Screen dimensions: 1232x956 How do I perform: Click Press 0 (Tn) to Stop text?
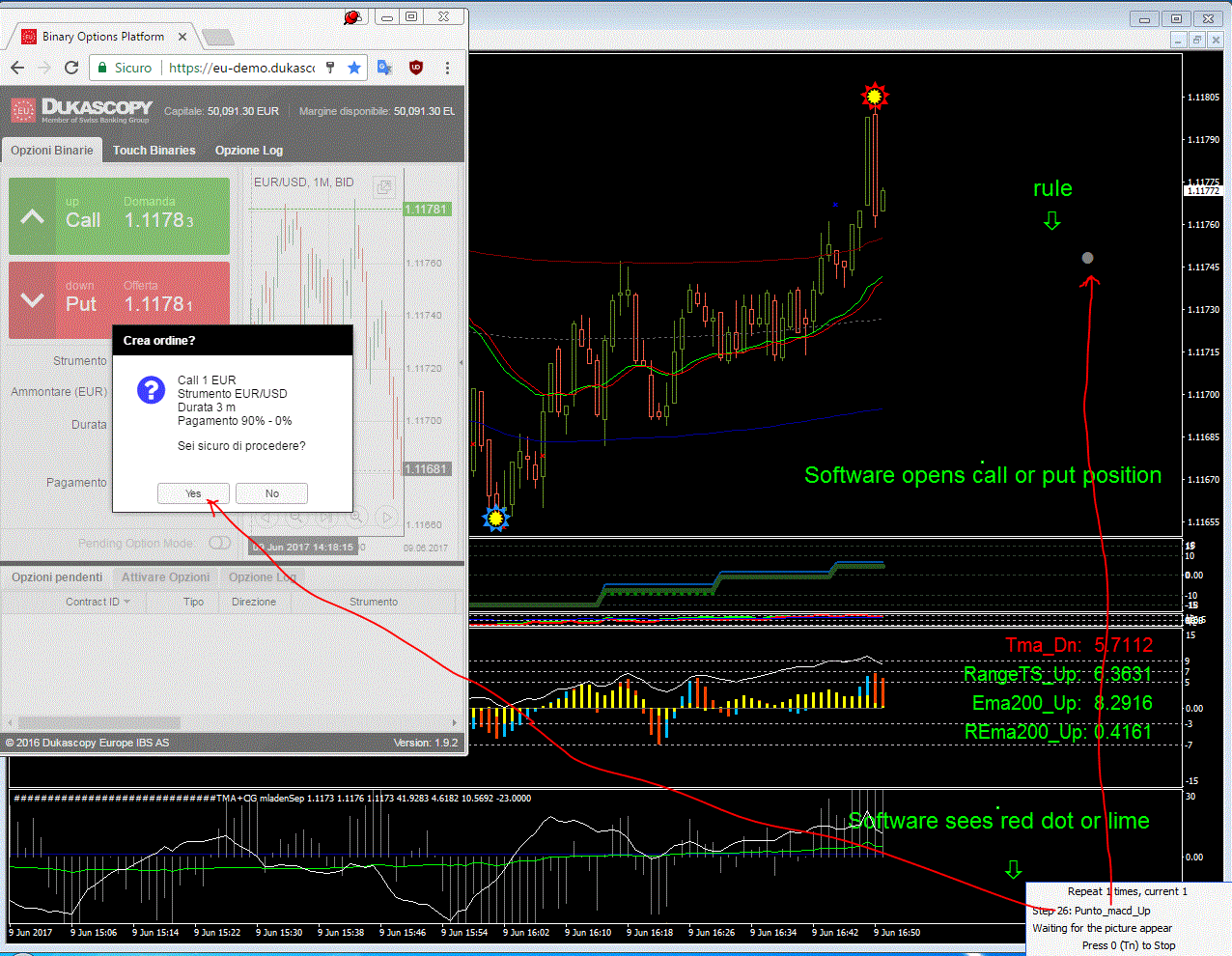(x=1129, y=945)
